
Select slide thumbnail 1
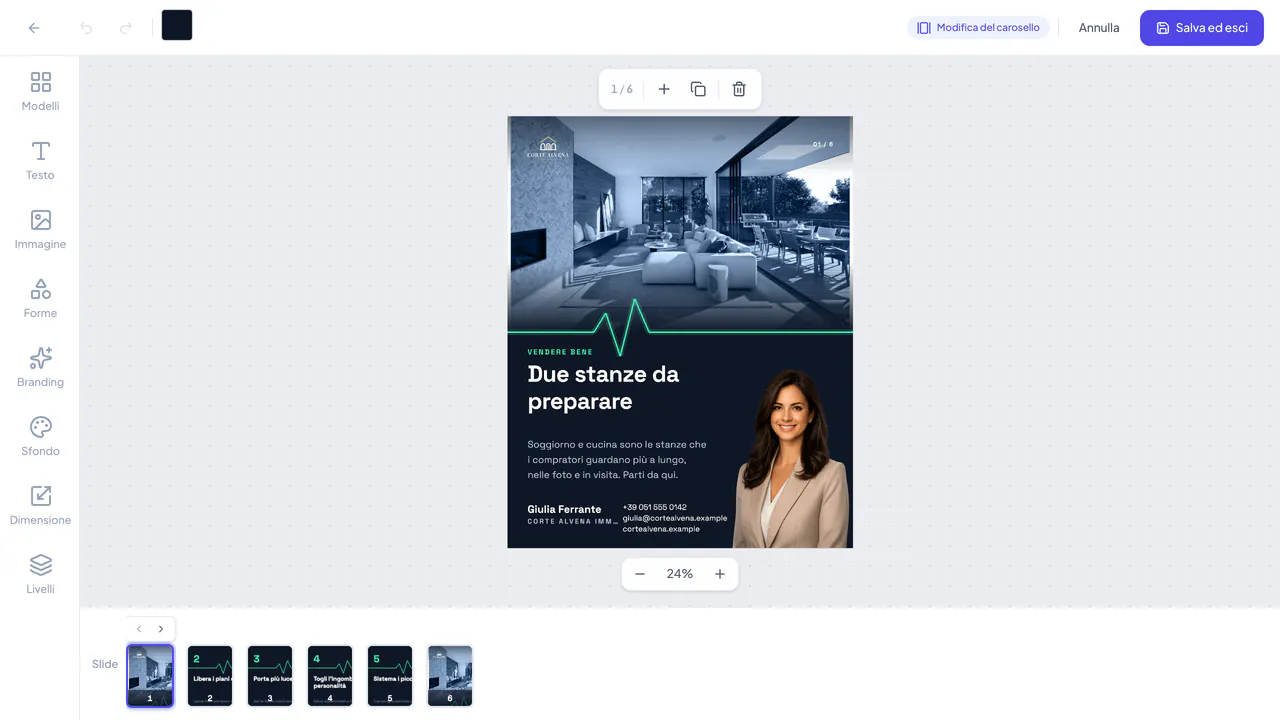(x=150, y=676)
